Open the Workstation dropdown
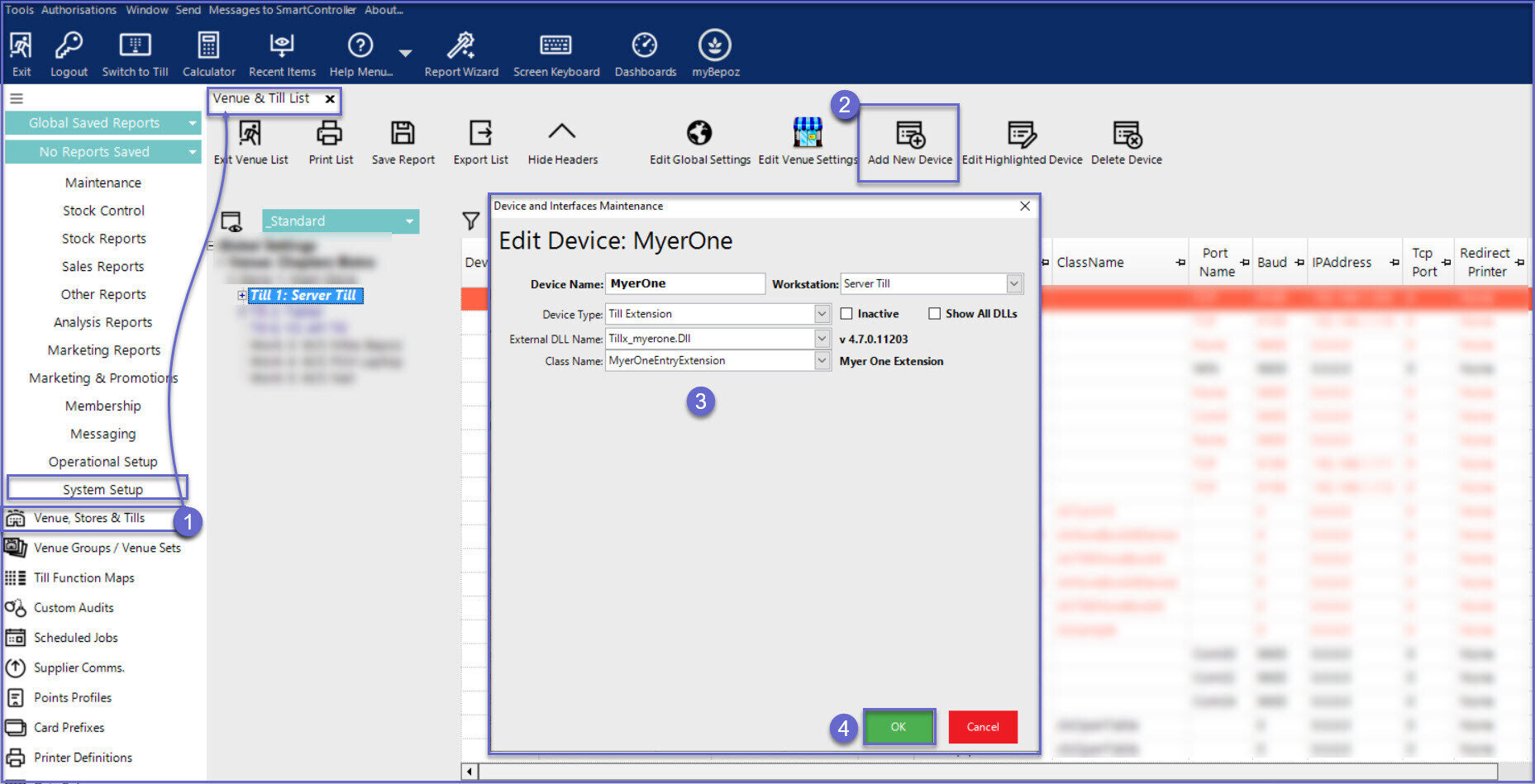This screenshot has height=784, width=1535. 1014,284
